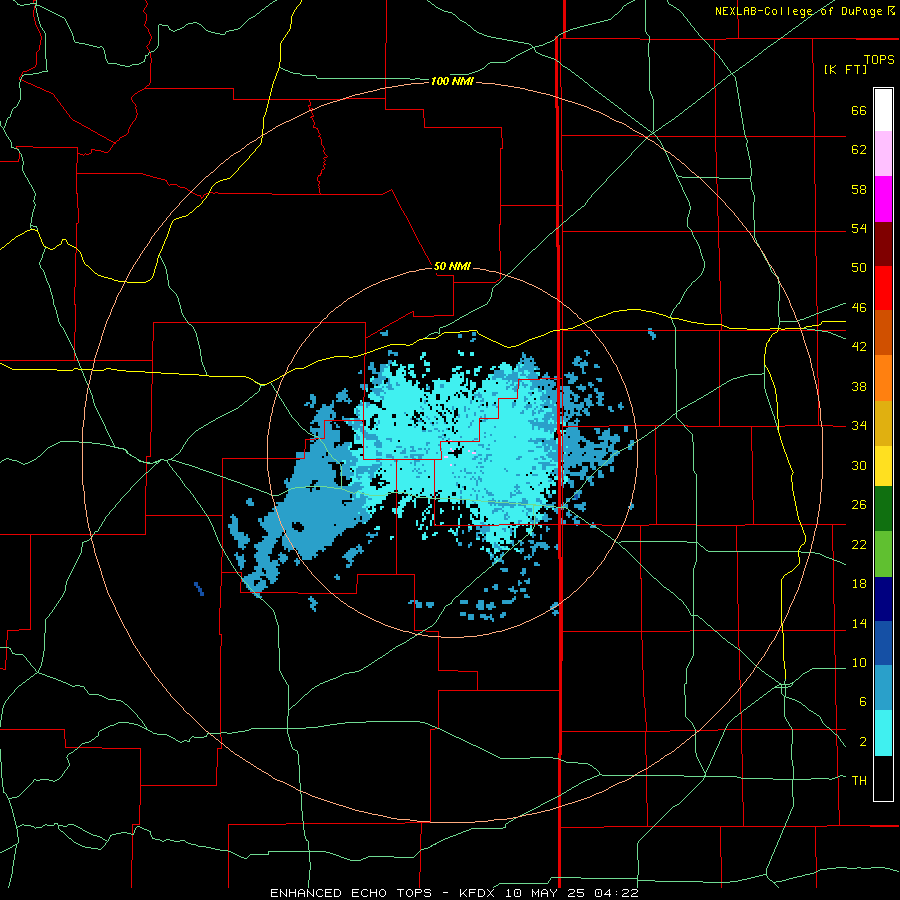The height and width of the screenshot is (900, 900).
Task: Pick the dark red (maroon) legend band
Action: click(883, 244)
